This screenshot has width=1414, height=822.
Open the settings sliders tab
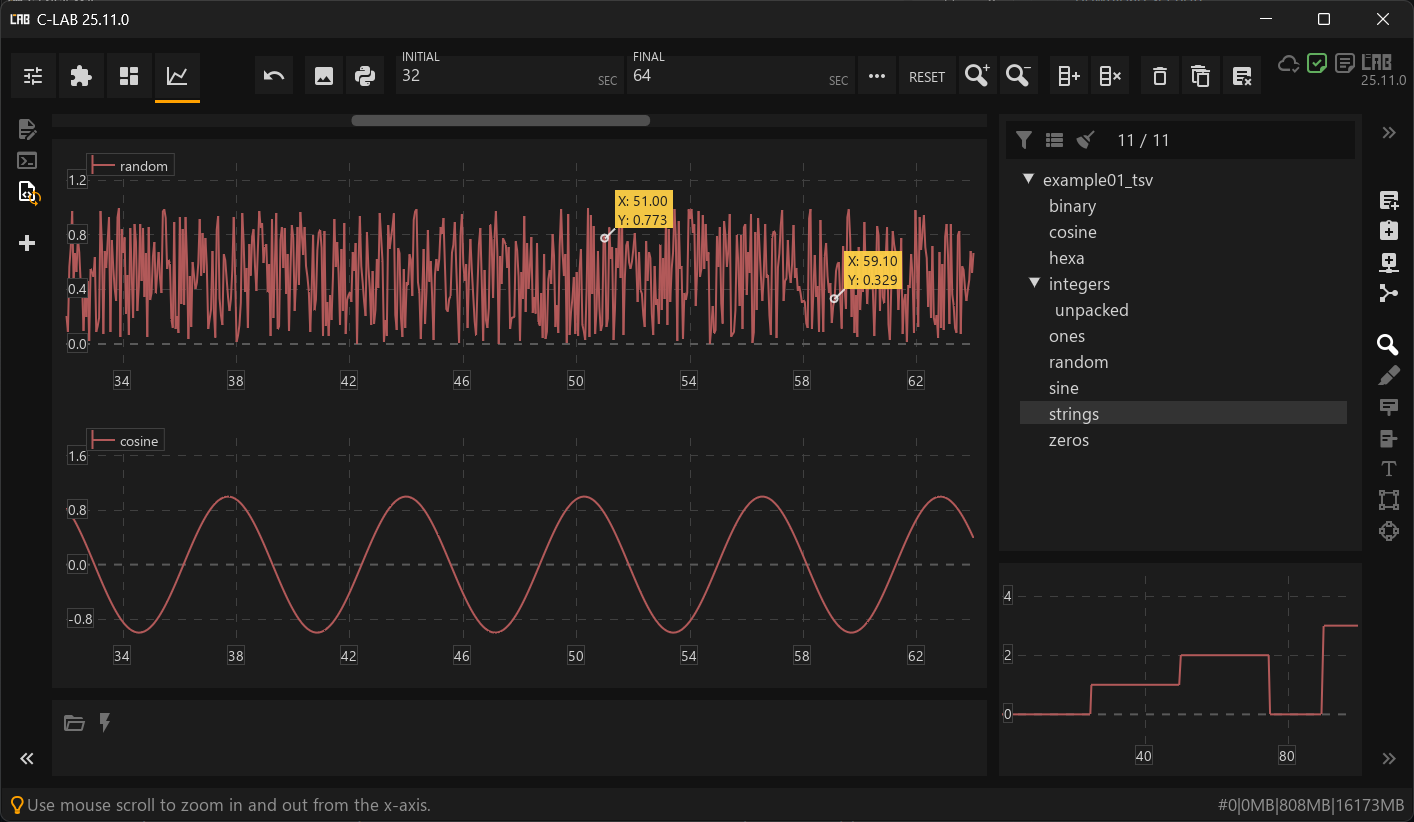point(33,76)
